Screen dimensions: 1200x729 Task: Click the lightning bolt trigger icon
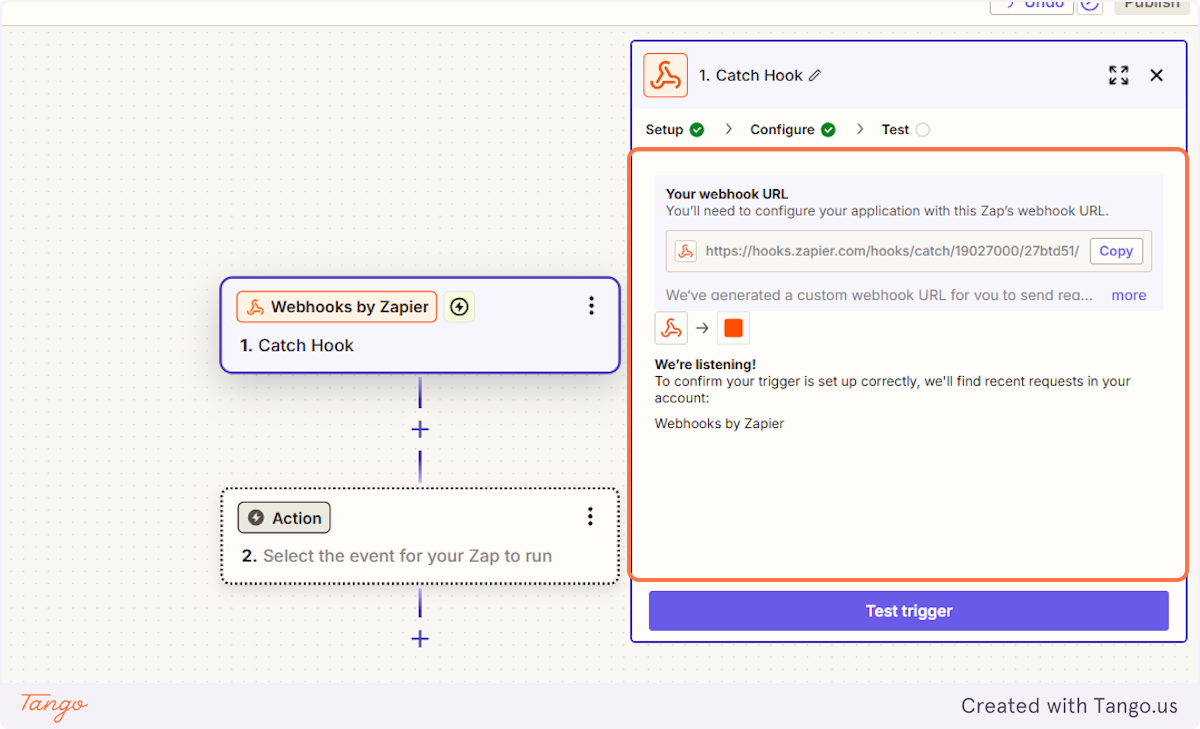(459, 307)
